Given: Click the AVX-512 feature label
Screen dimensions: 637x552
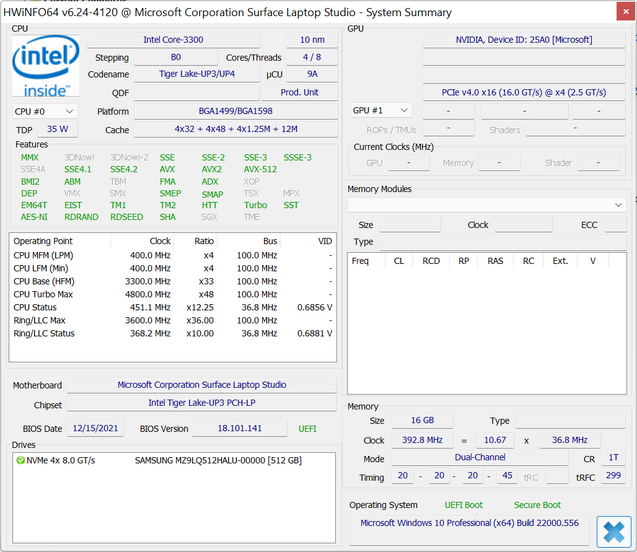Looking at the screenshot, I should point(264,170).
